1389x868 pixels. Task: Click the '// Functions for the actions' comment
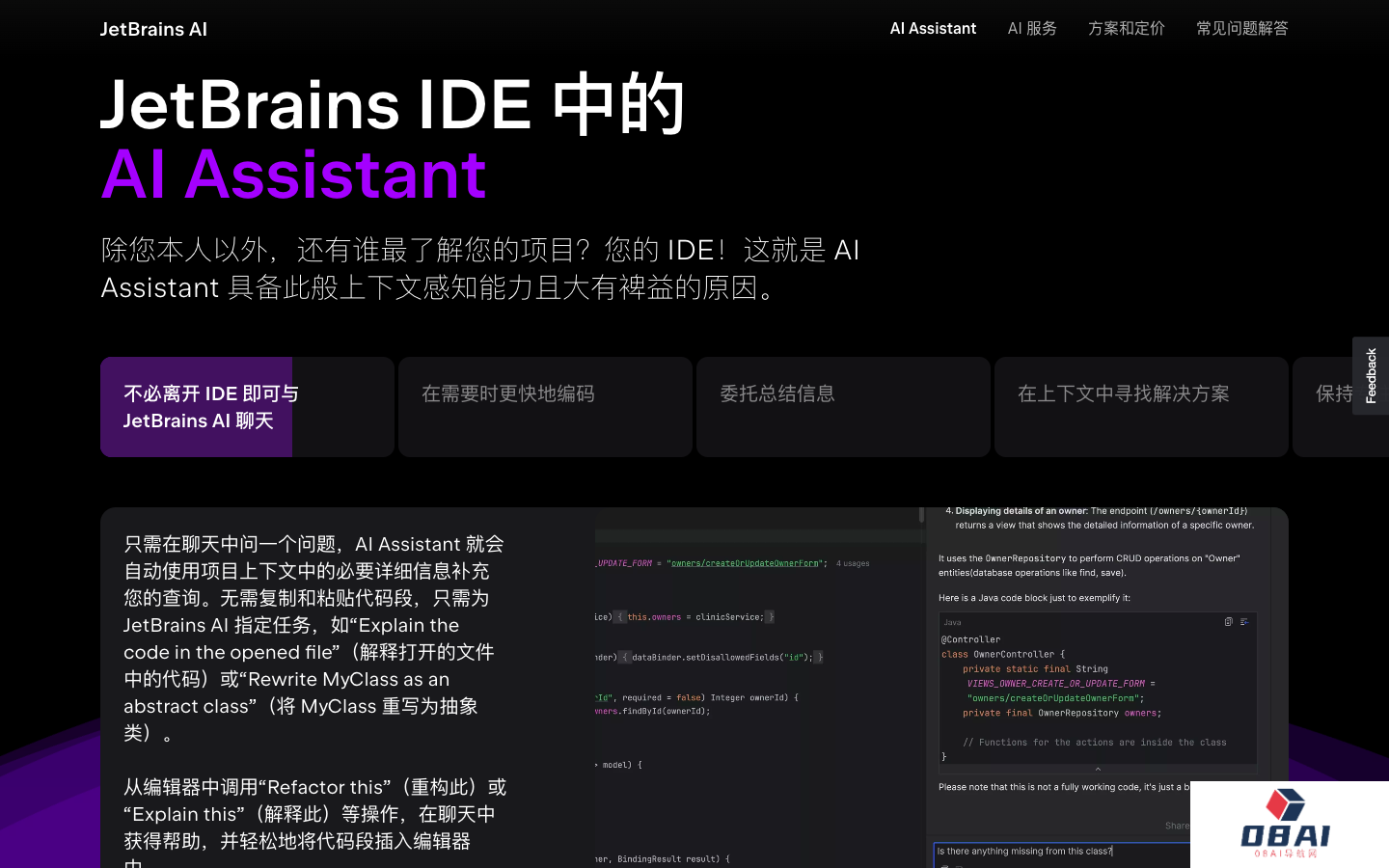pyautogui.click(x=1095, y=743)
